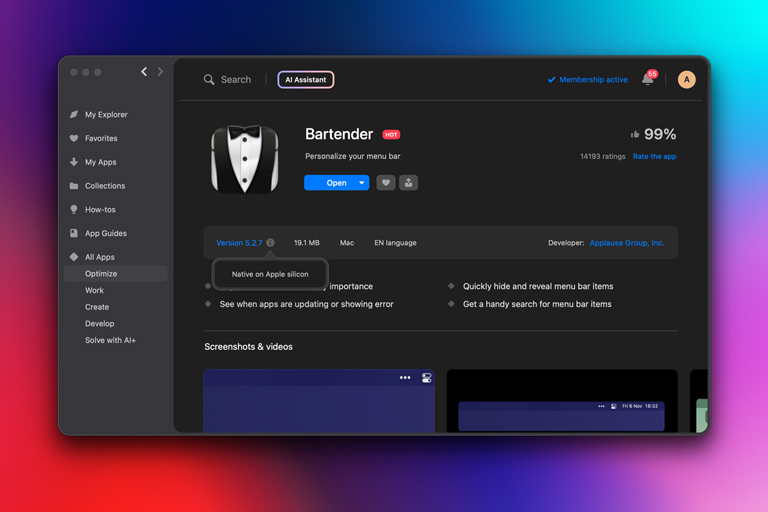Select the Develop subcategory
This screenshot has width=768, height=512.
(x=99, y=323)
